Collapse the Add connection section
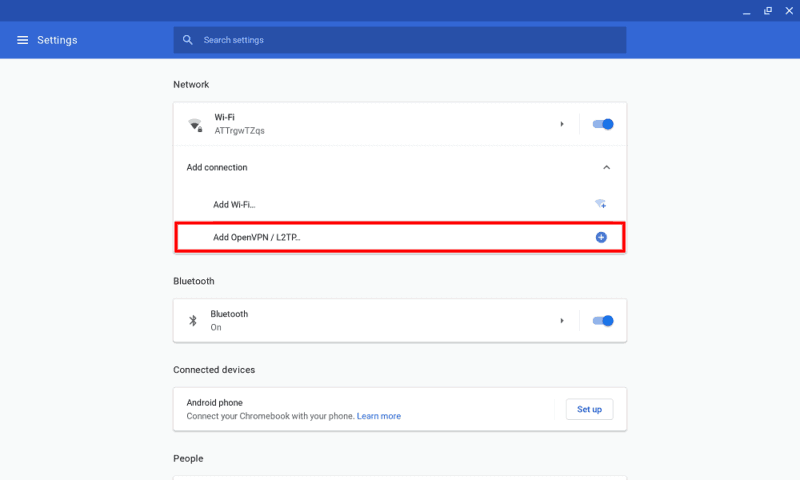 click(606, 167)
